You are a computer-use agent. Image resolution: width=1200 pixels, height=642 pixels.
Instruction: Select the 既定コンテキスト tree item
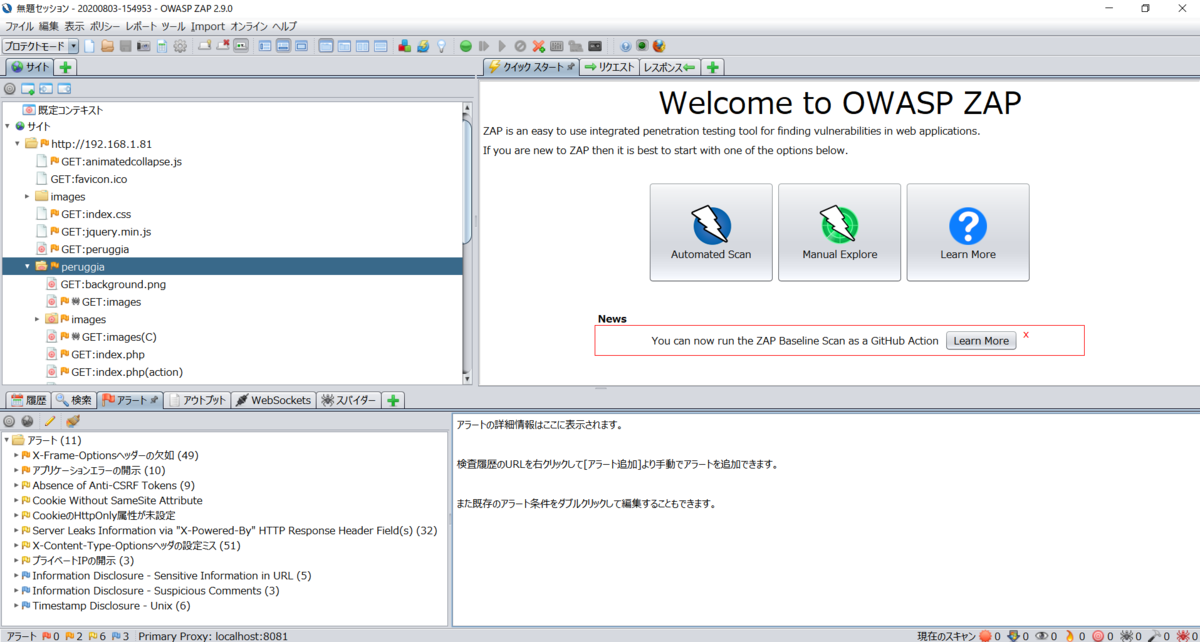click(x=70, y=110)
